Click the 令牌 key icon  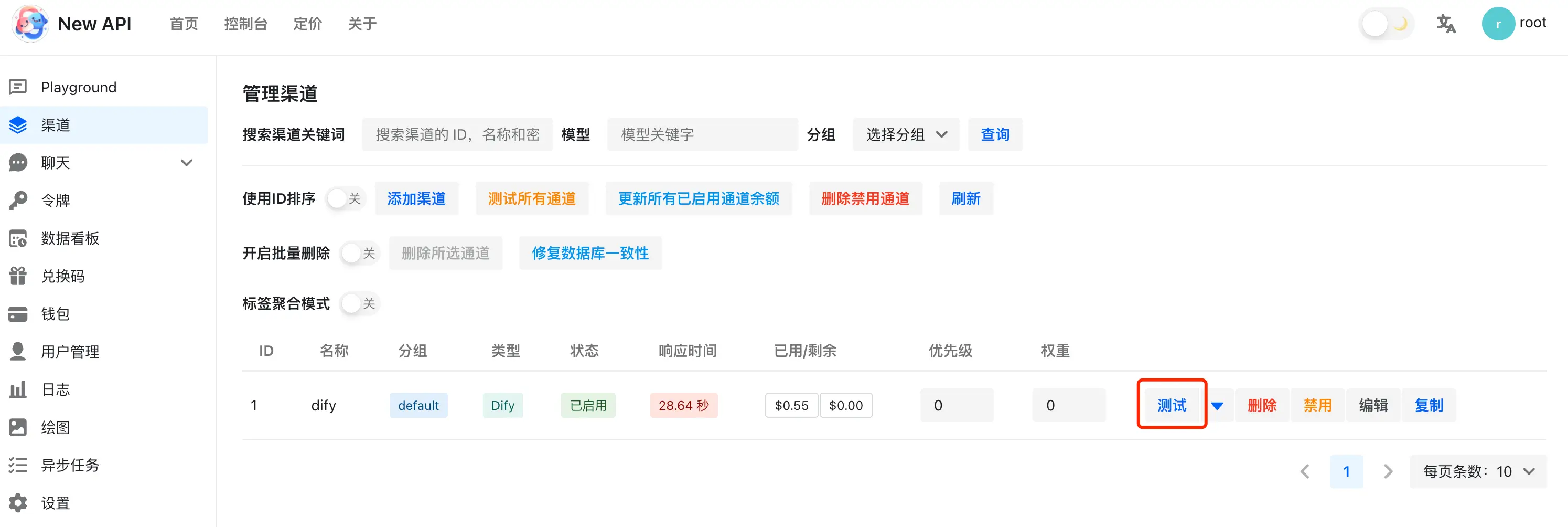pos(18,201)
